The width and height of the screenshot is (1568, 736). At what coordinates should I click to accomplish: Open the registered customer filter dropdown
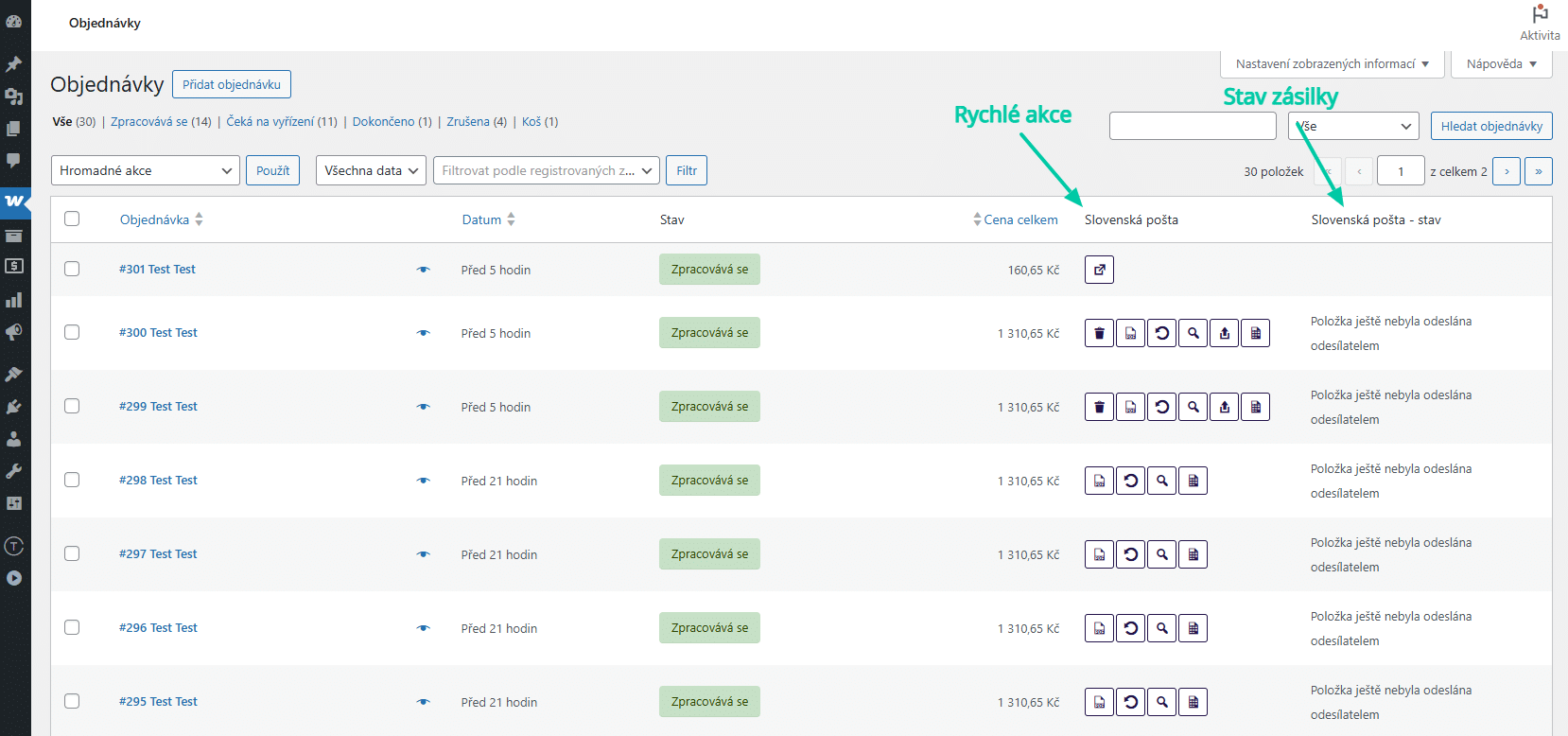547,170
